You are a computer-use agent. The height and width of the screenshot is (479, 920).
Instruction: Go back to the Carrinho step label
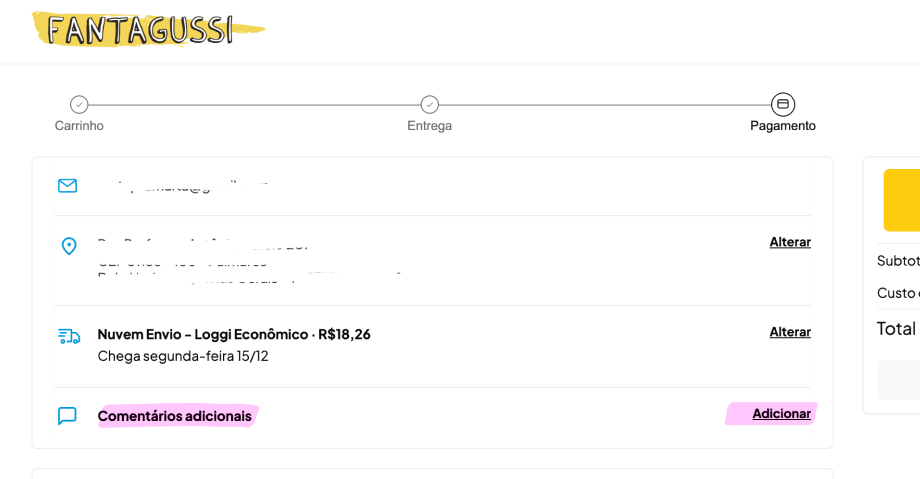click(x=79, y=126)
